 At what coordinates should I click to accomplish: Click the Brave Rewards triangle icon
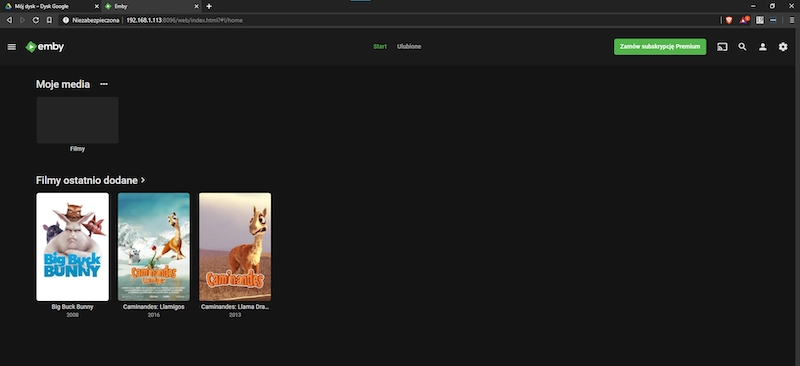744,20
